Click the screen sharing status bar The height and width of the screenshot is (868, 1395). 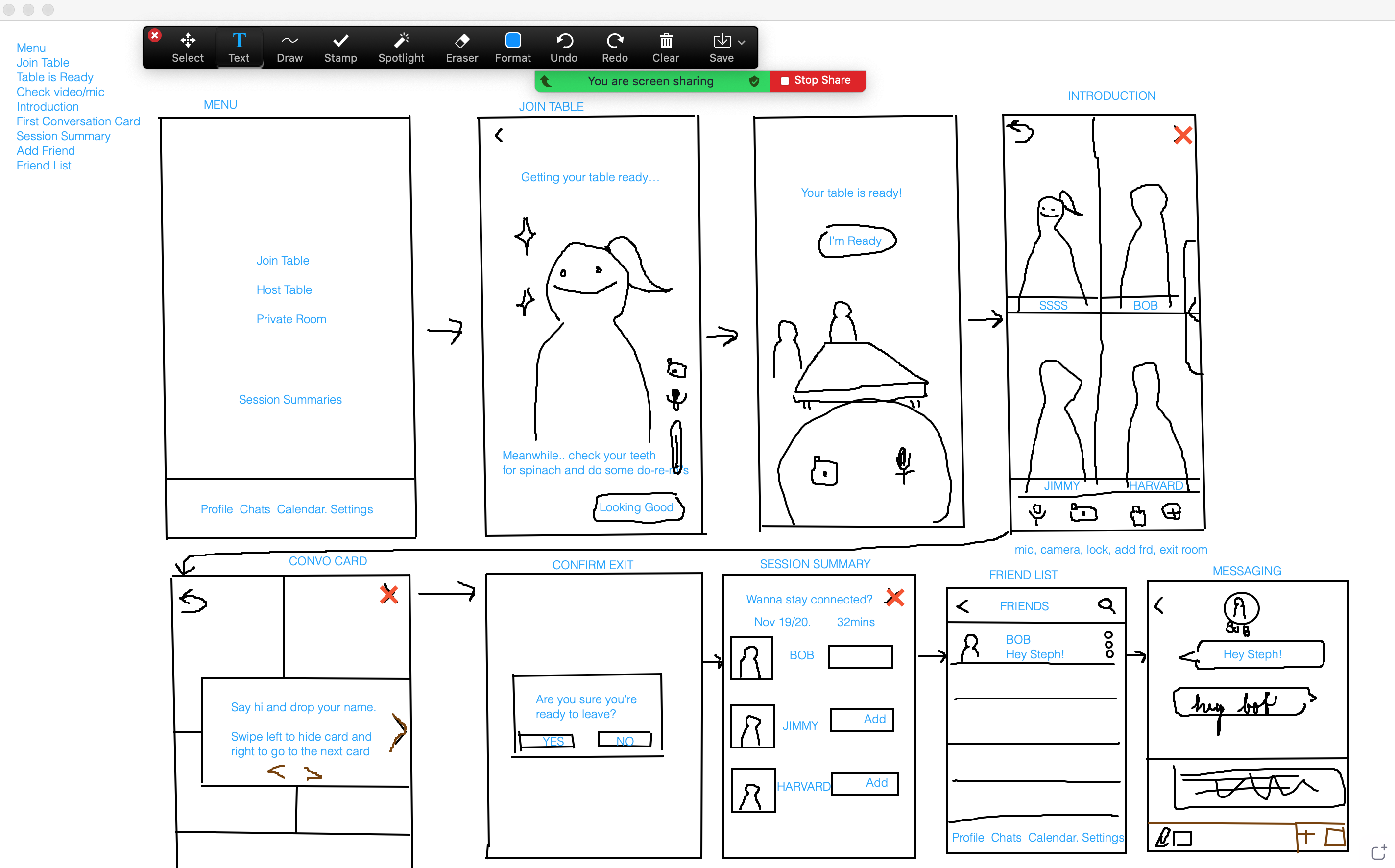pos(650,81)
